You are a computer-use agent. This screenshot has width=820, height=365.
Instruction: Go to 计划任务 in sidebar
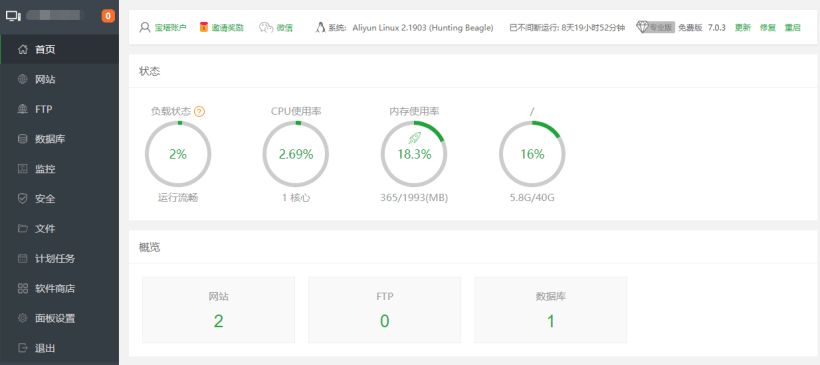[x=60, y=258]
